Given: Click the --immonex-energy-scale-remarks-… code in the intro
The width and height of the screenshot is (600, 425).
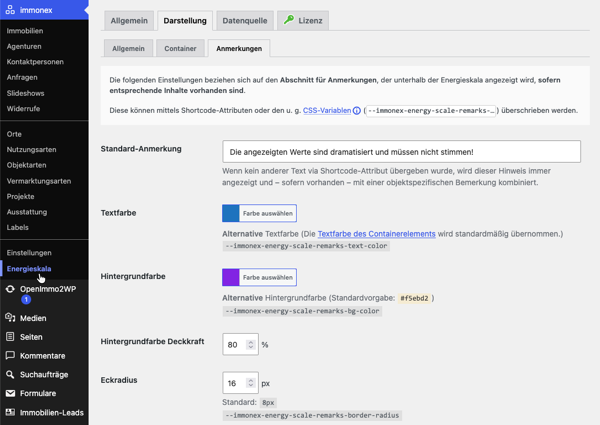Looking at the screenshot, I should [431, 111].
